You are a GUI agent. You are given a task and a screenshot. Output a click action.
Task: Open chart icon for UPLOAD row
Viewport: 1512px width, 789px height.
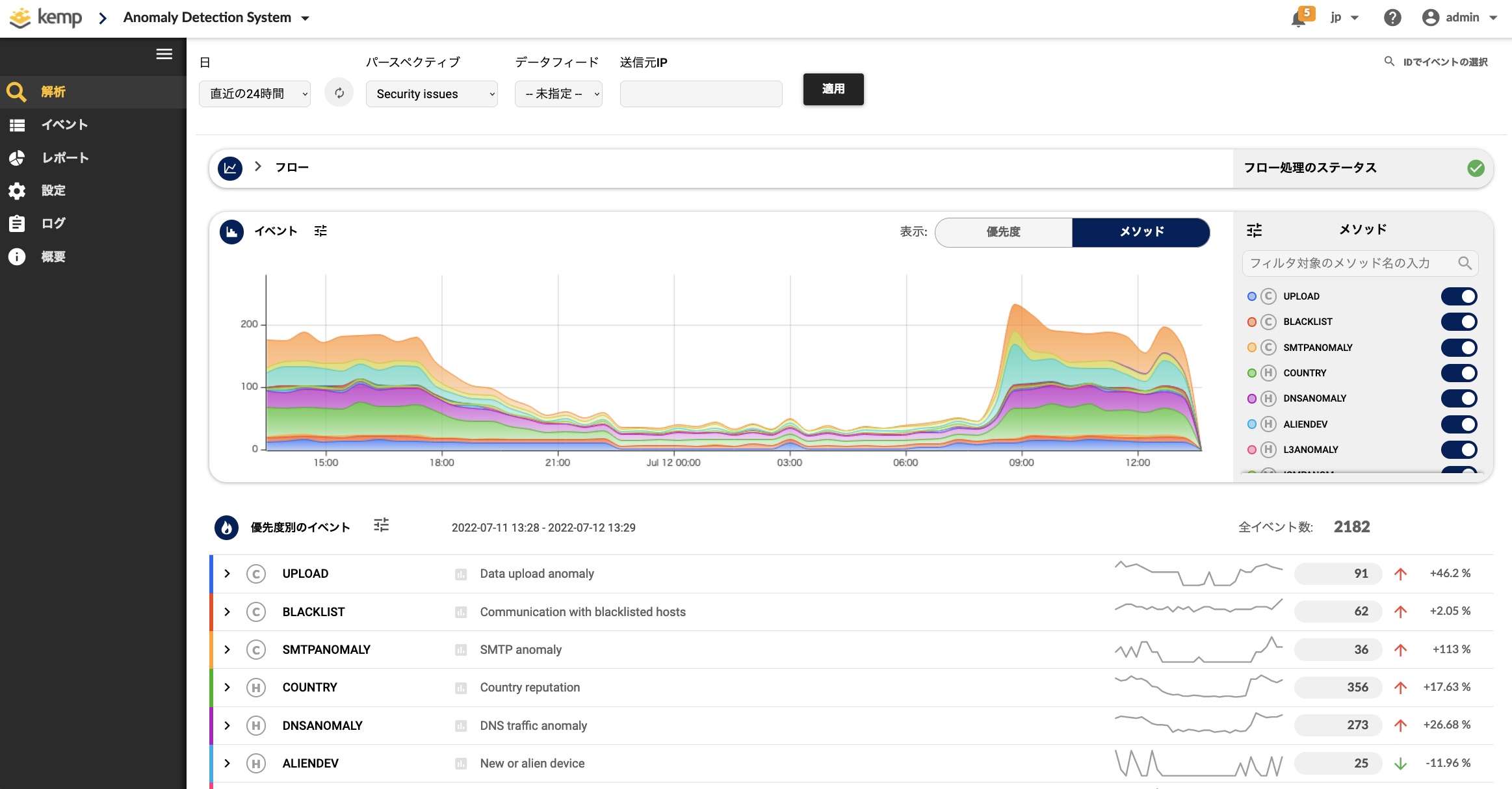(461, 574)
